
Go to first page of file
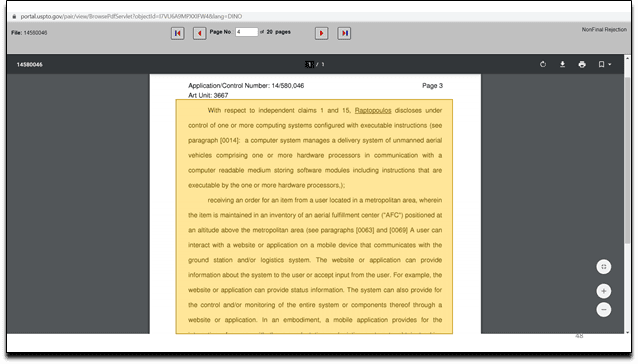177,33
